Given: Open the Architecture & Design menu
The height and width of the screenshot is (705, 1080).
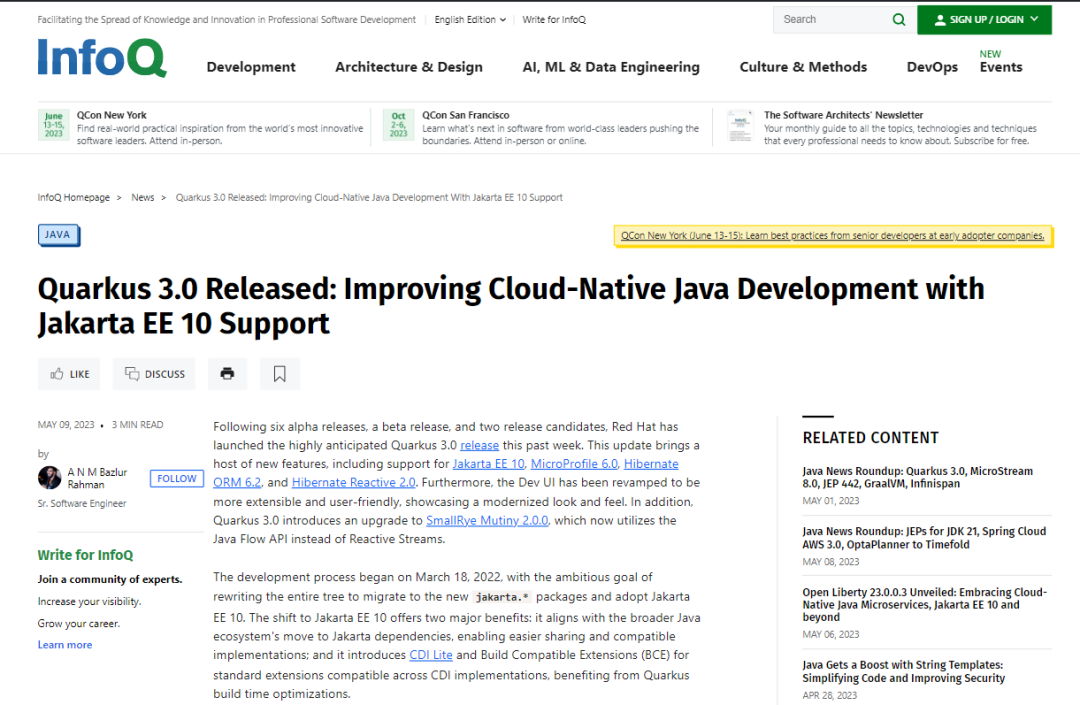Looking at the screenshot, I should [x=409, y=67].
